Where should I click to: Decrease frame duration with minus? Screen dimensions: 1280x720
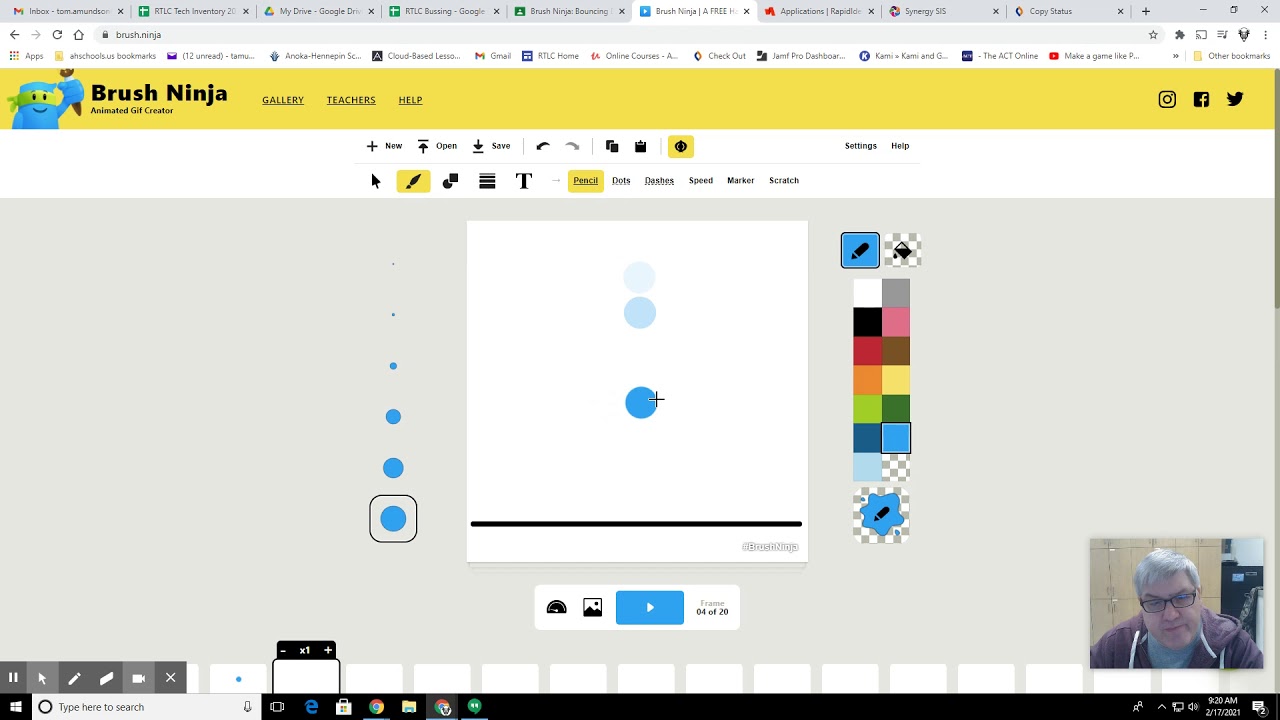pos(283,651)
